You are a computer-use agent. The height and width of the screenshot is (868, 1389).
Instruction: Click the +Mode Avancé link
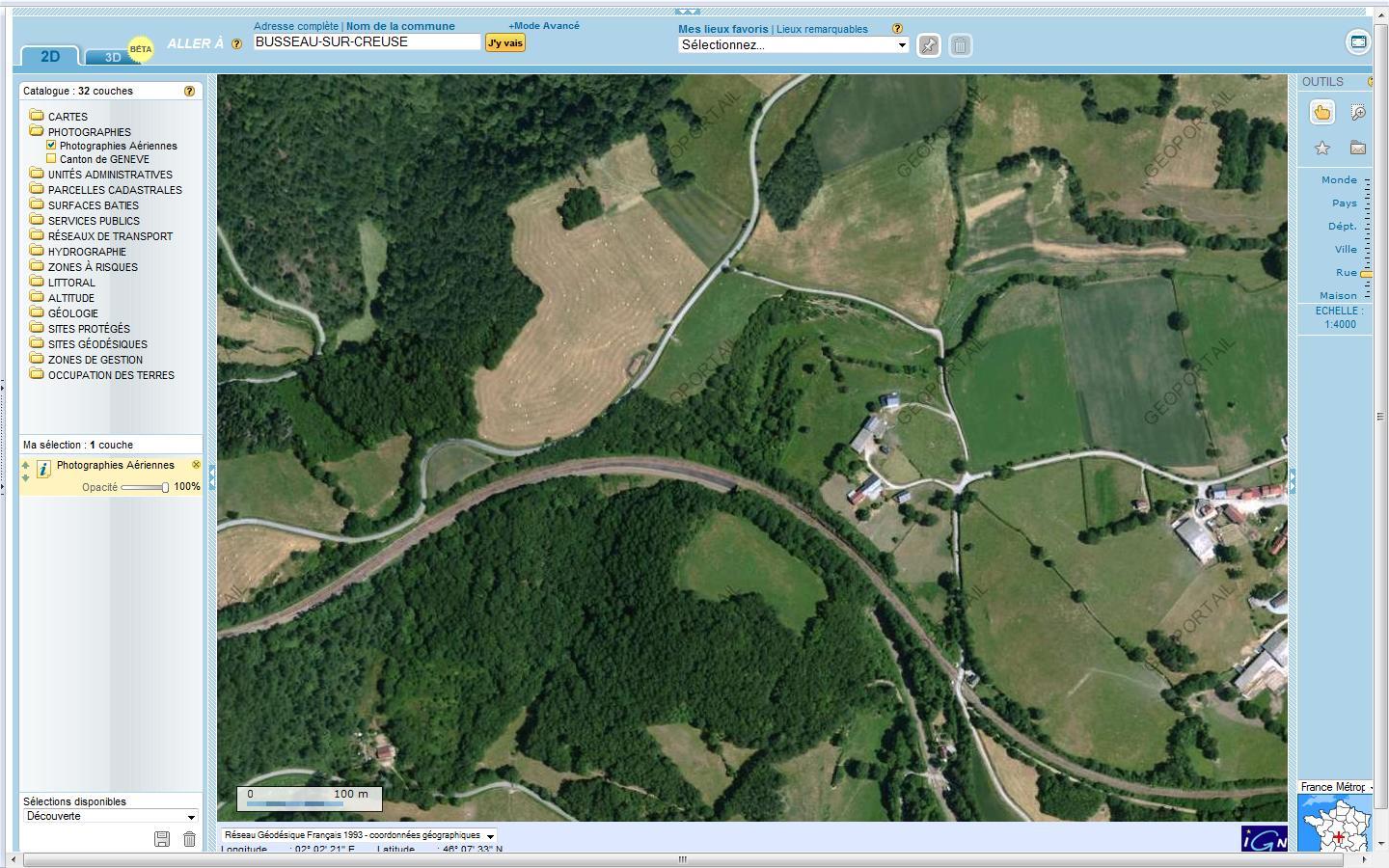coord(544,26)
